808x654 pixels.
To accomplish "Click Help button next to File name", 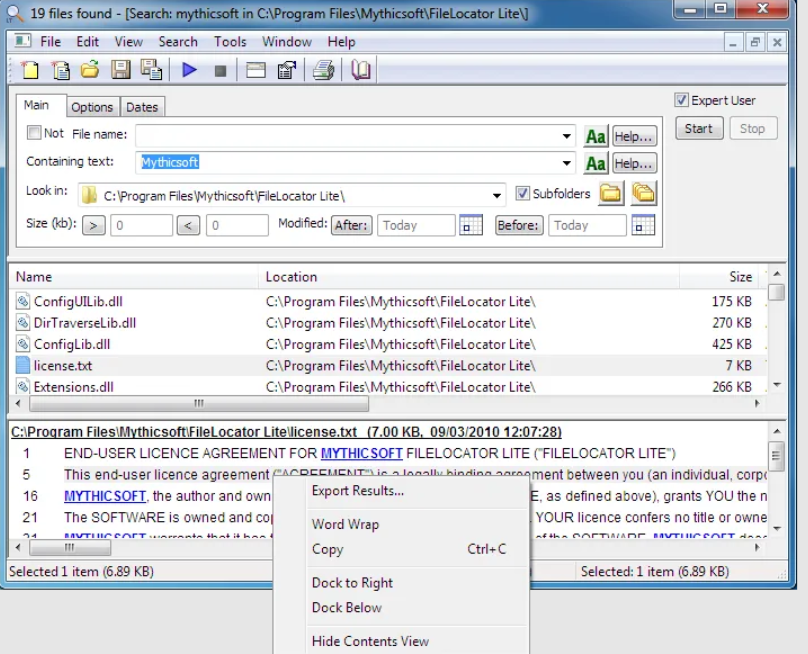I will pos(634,137).
